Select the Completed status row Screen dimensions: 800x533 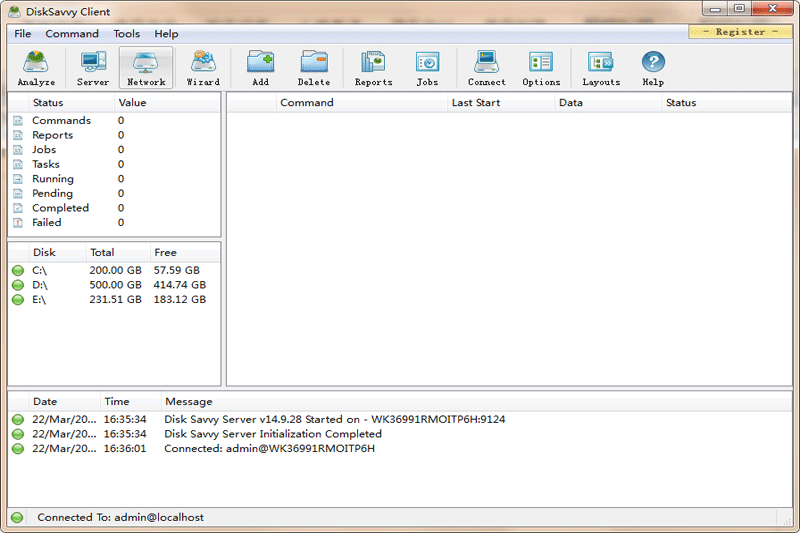click(x=60, y=208)
